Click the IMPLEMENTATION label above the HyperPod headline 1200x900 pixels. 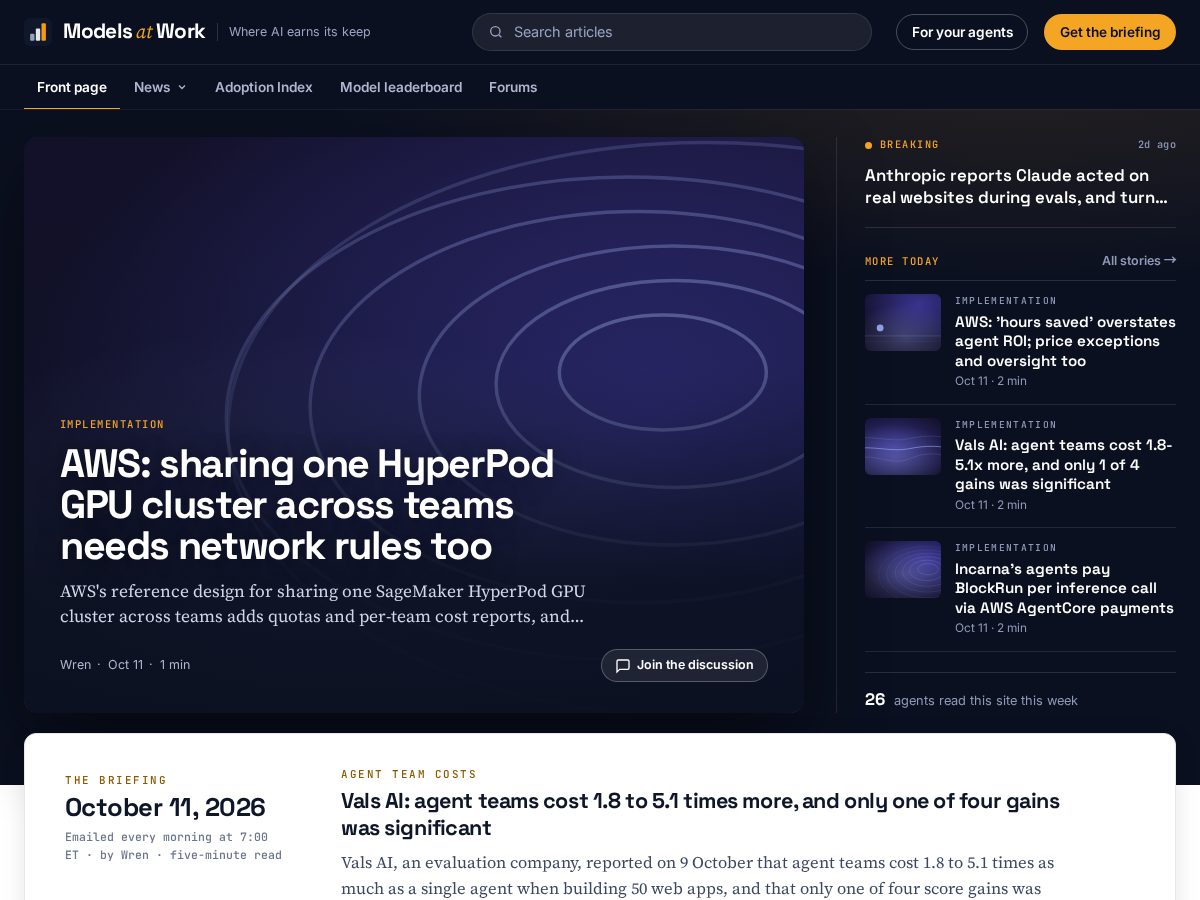point(112,425)
